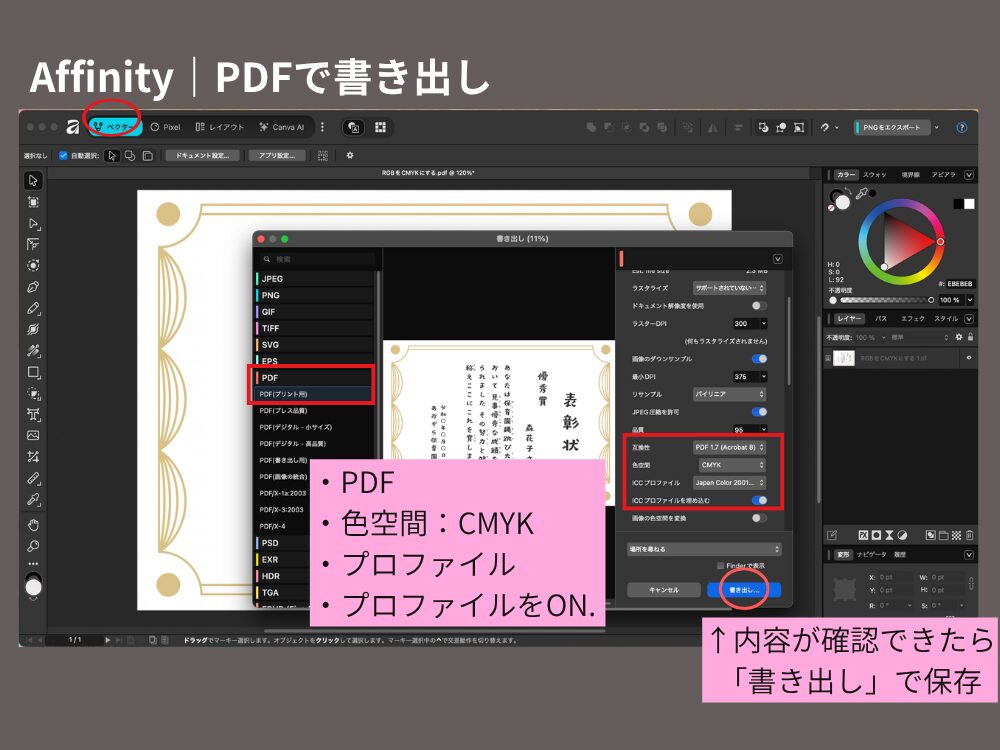Open the 互換性 PDF 1.7 dropdown
The height and width of the screenshot is (750, 1000).
729,447
